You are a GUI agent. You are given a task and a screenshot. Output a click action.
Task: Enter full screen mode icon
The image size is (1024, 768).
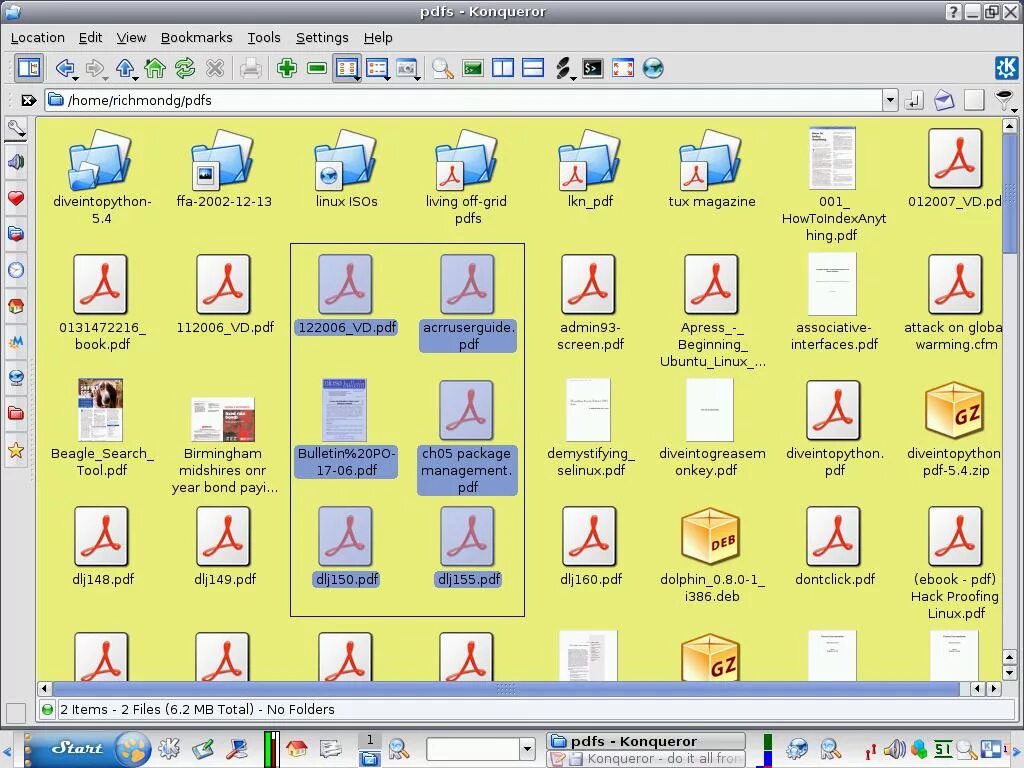click(622, 68)
